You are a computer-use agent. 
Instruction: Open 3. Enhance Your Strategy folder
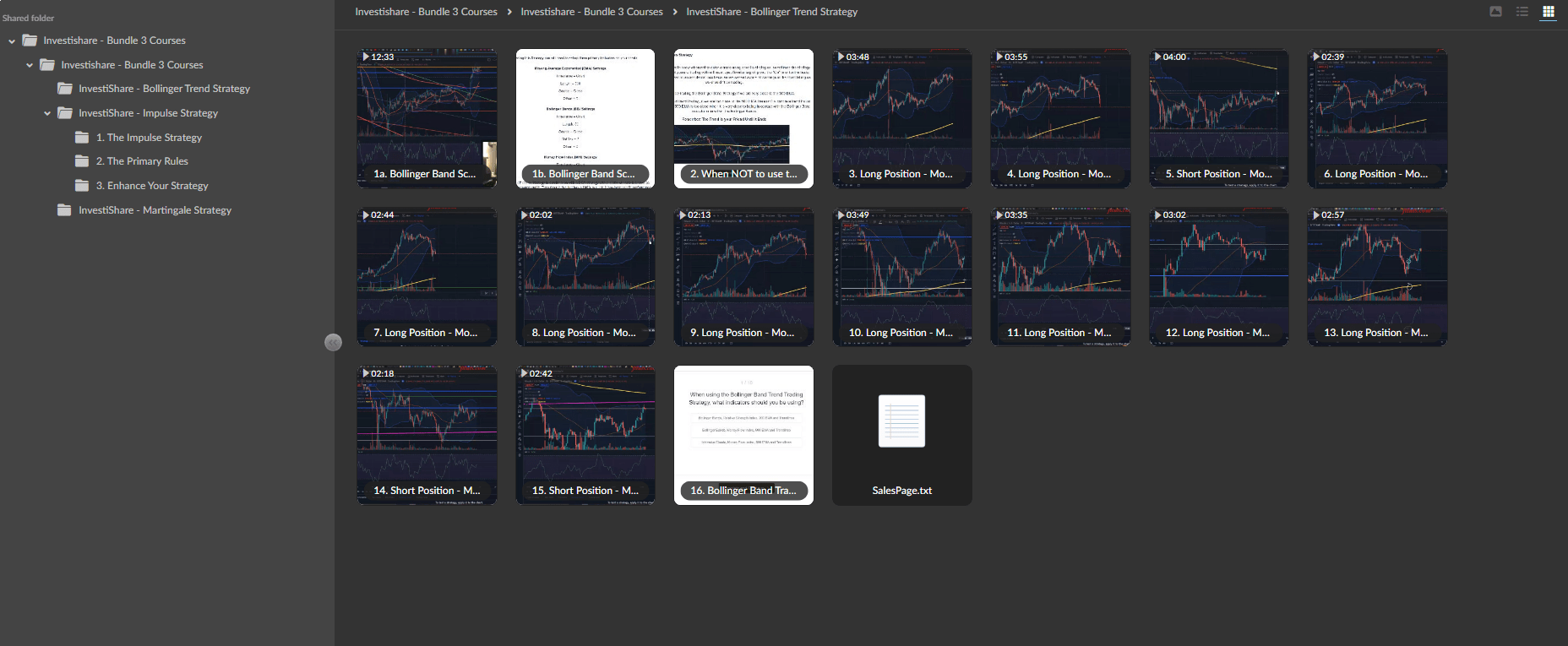tap(152, 186)
